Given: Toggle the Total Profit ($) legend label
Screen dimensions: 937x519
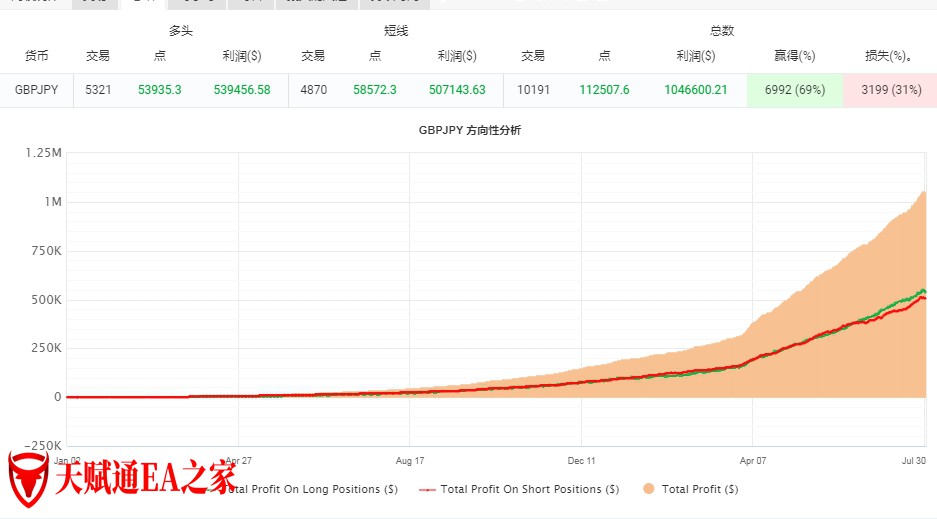Looking at the screenshot, I should (700, 489).
